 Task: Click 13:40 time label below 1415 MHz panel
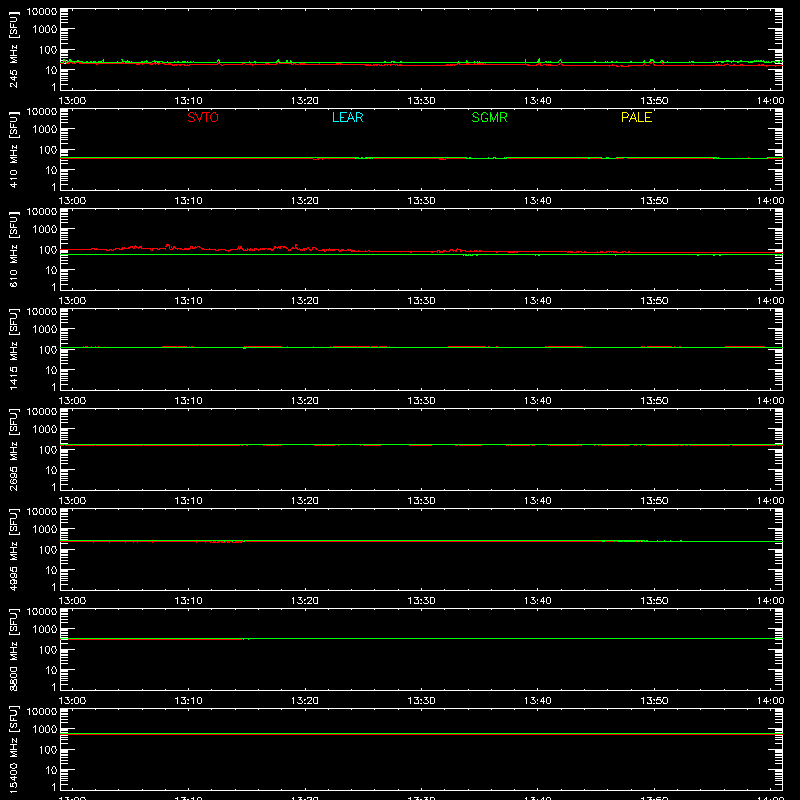(x=537, y=401)
